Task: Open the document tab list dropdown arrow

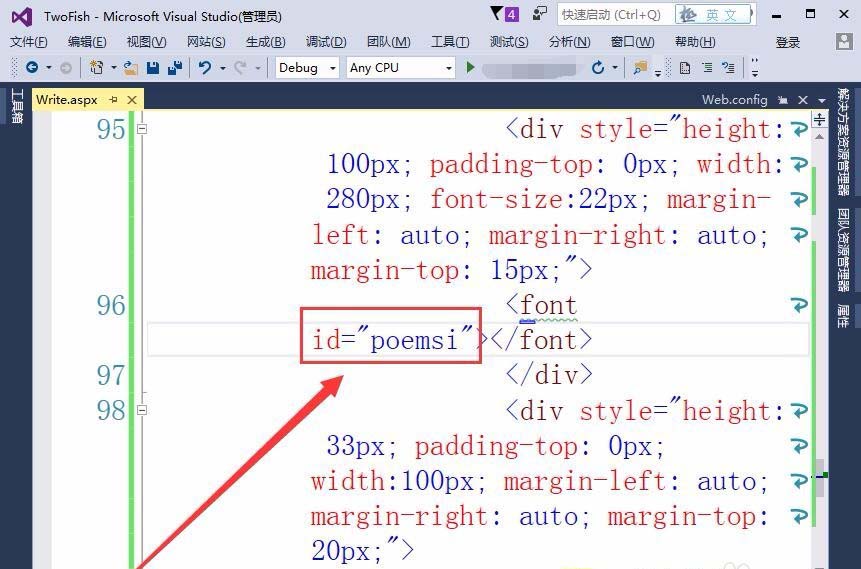Action: (822, 101)
